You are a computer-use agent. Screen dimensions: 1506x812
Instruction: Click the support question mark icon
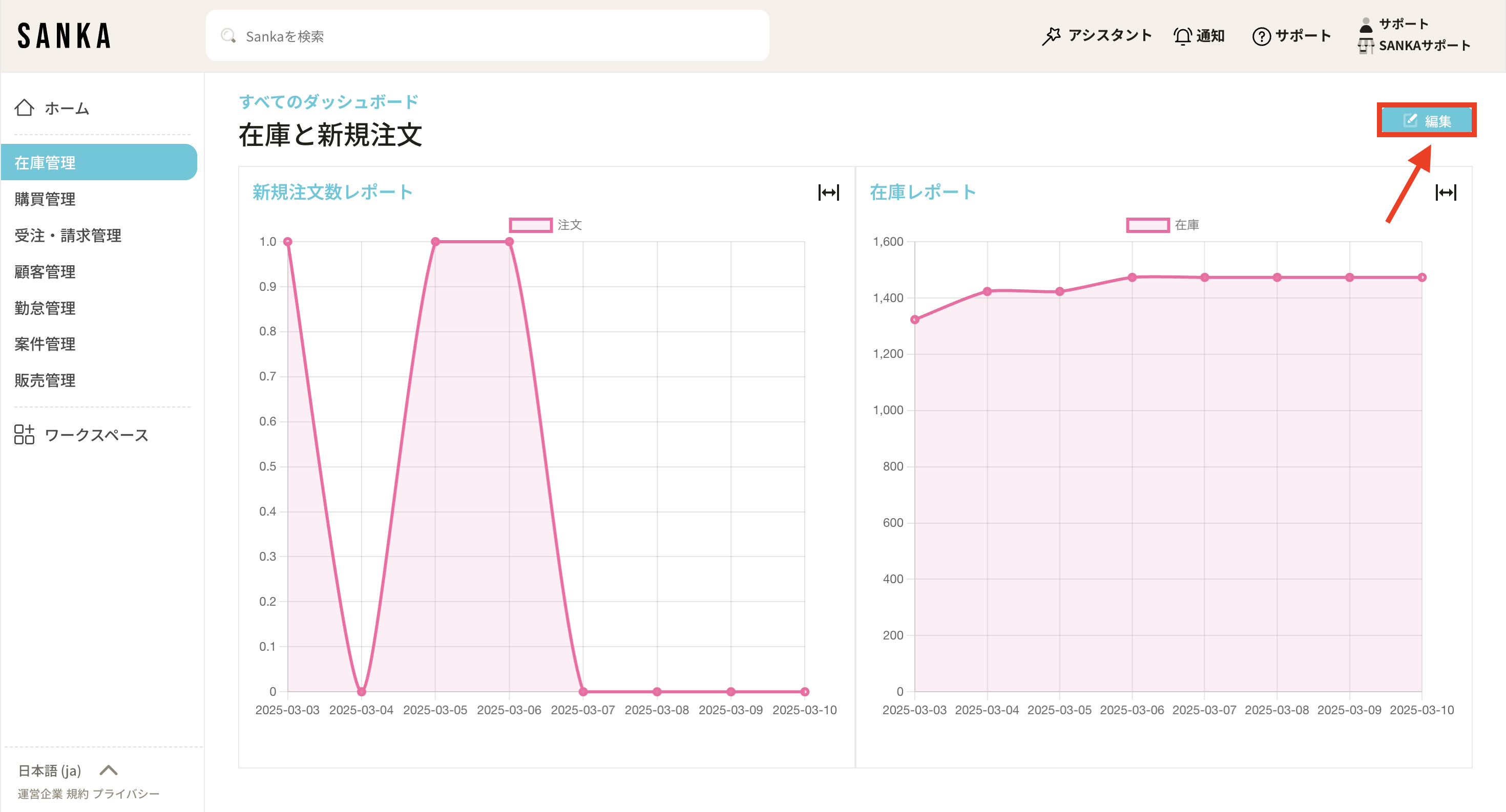[x=1261, y=36]
